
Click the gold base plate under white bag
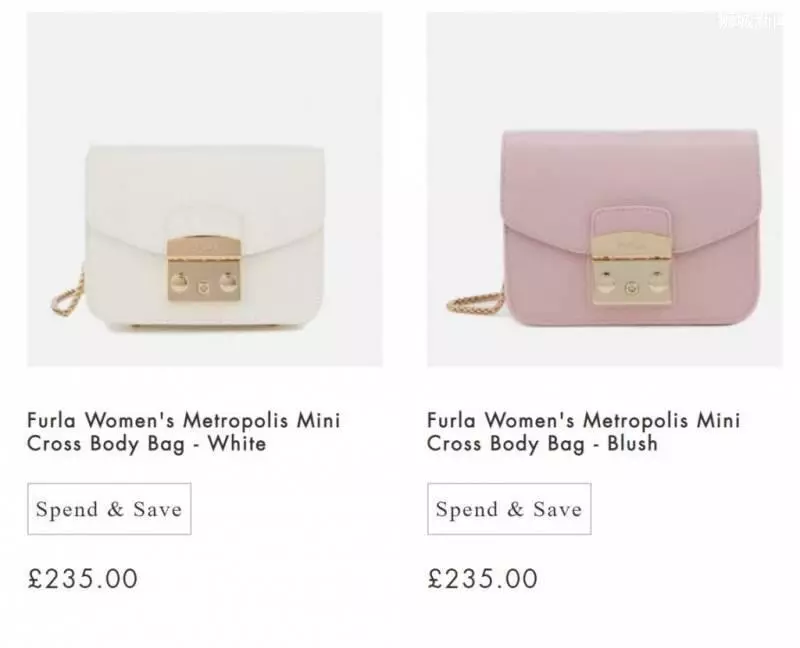(x=204, y=327)
